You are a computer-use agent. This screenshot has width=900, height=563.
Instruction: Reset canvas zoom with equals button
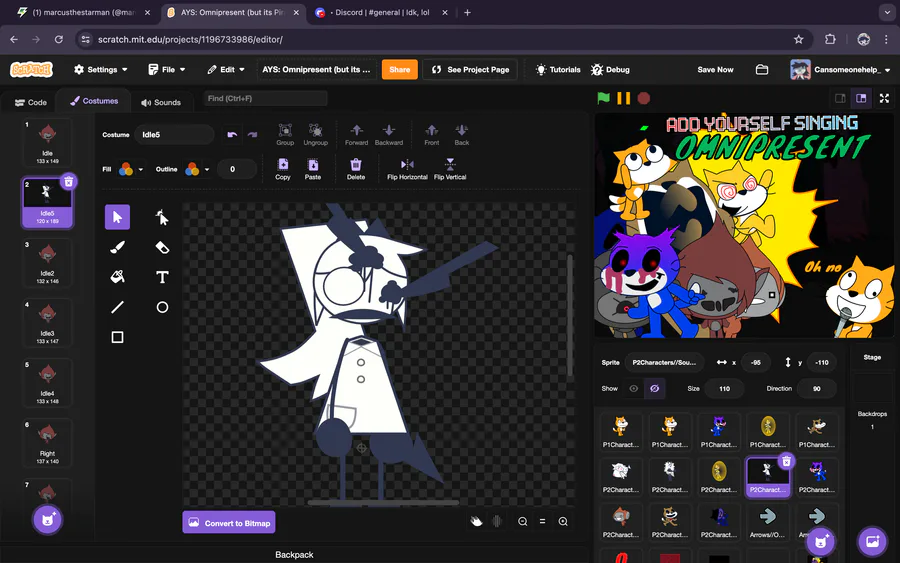click(542, 521)
